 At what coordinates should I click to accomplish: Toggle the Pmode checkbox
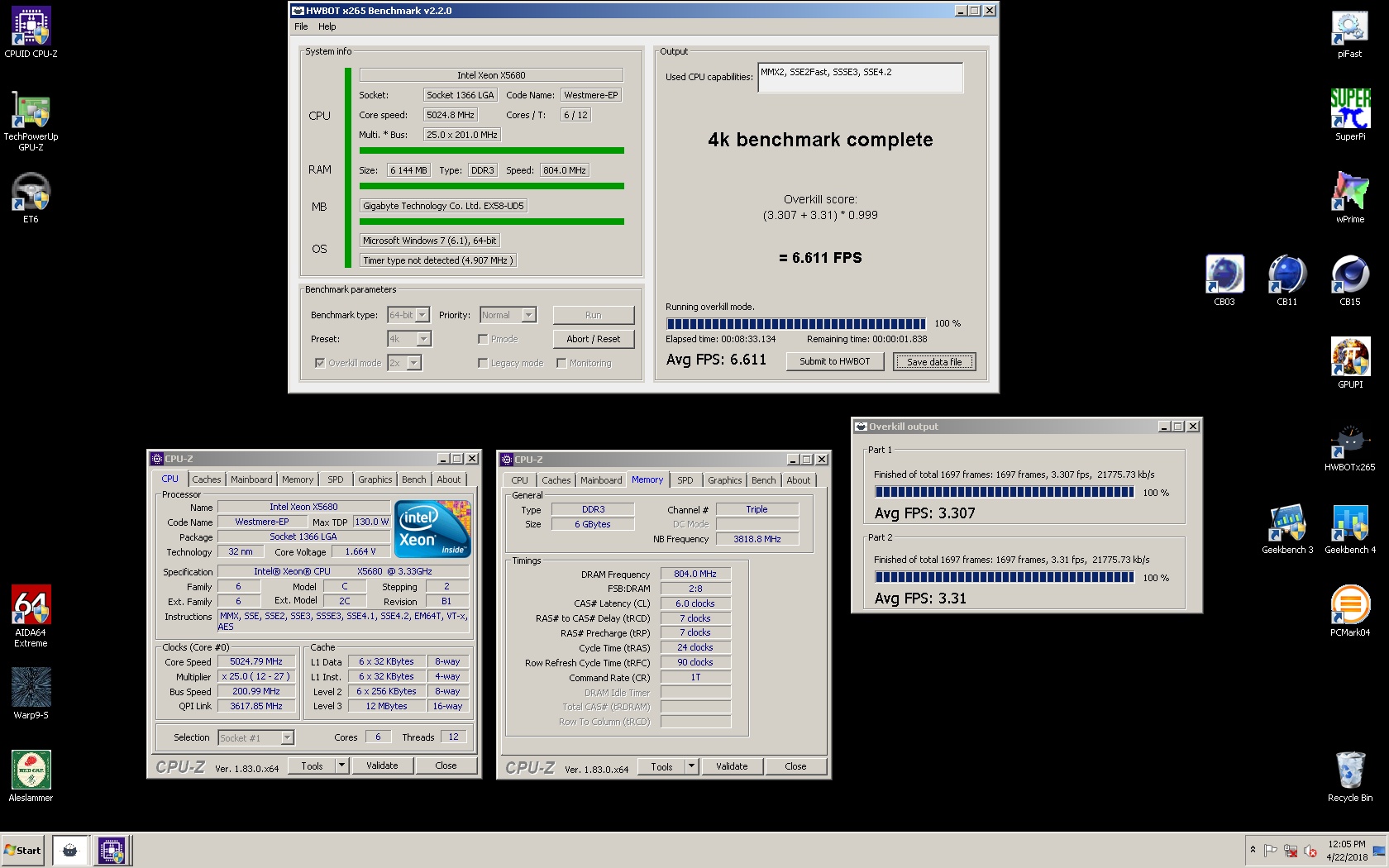point(483,339)
